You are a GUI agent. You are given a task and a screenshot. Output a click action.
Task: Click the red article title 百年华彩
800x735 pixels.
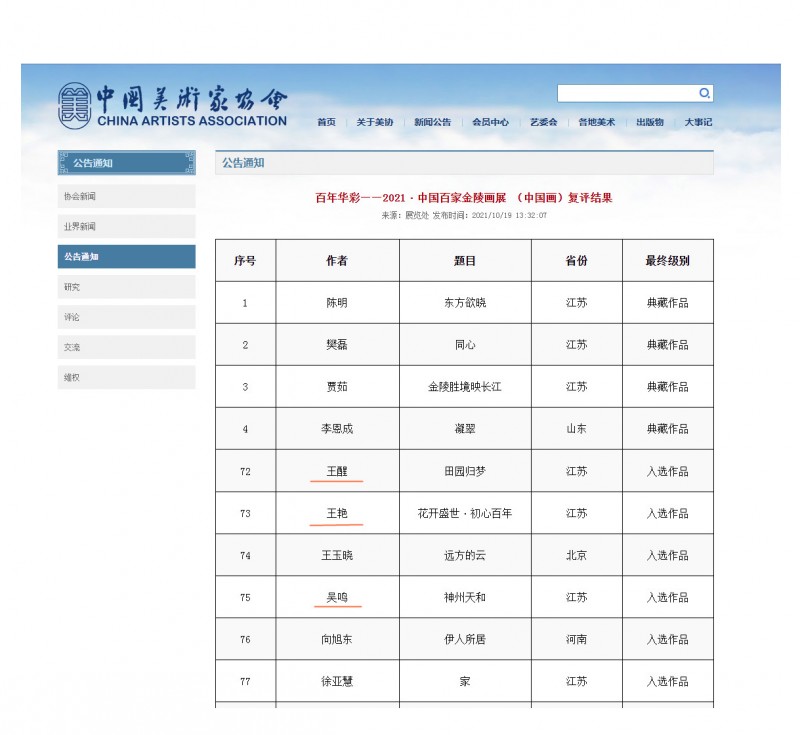(x=463, y=198)
